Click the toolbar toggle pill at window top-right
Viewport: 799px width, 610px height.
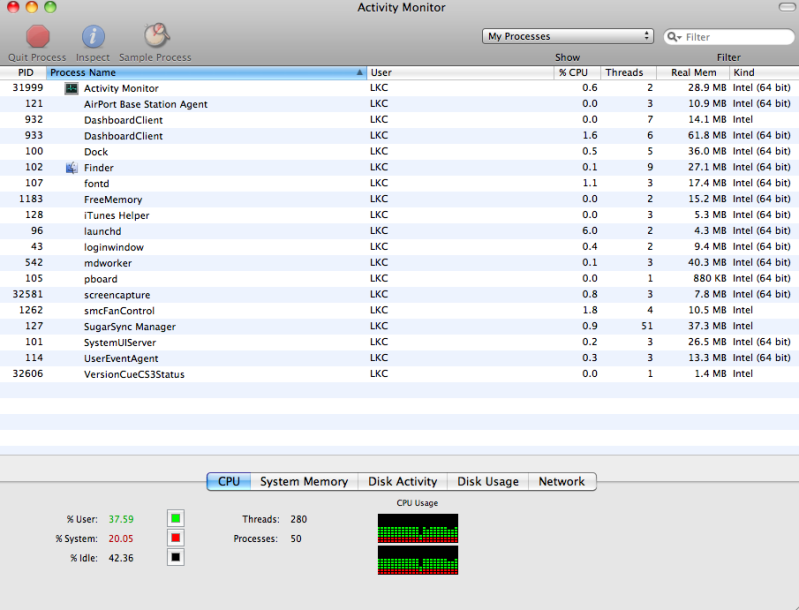(x=787, y=7)
